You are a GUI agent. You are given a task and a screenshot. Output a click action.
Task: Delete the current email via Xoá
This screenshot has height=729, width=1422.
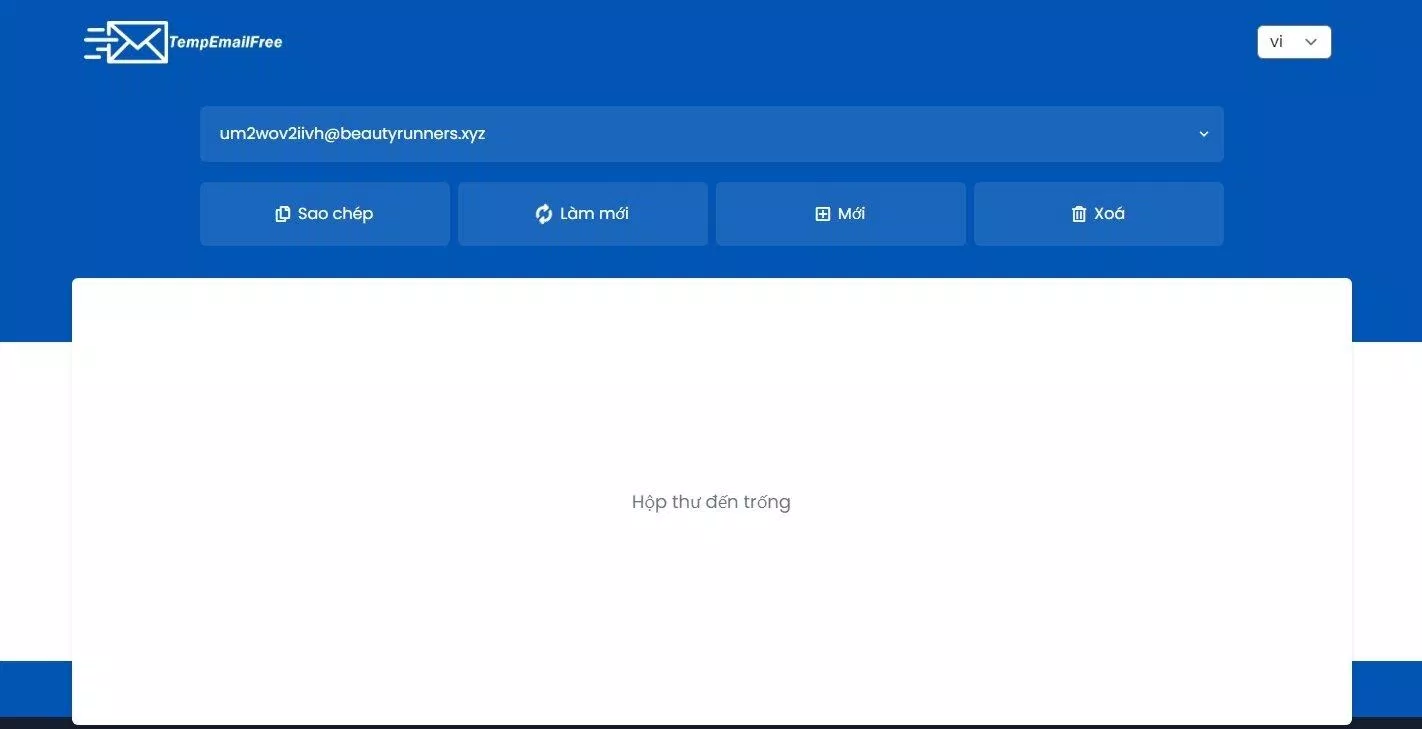click(1098, 213)
